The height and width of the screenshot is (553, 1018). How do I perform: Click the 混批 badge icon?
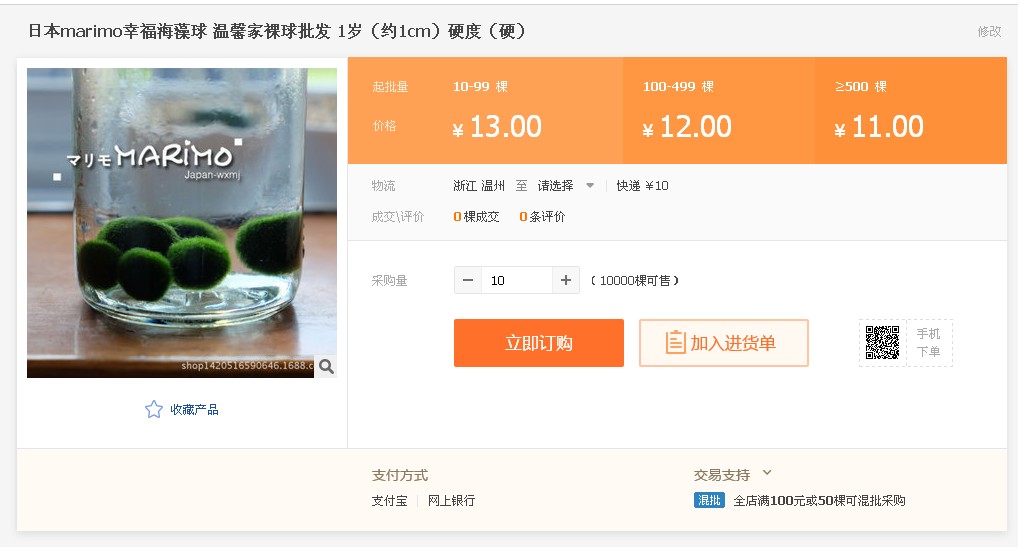tap(708, 500)
